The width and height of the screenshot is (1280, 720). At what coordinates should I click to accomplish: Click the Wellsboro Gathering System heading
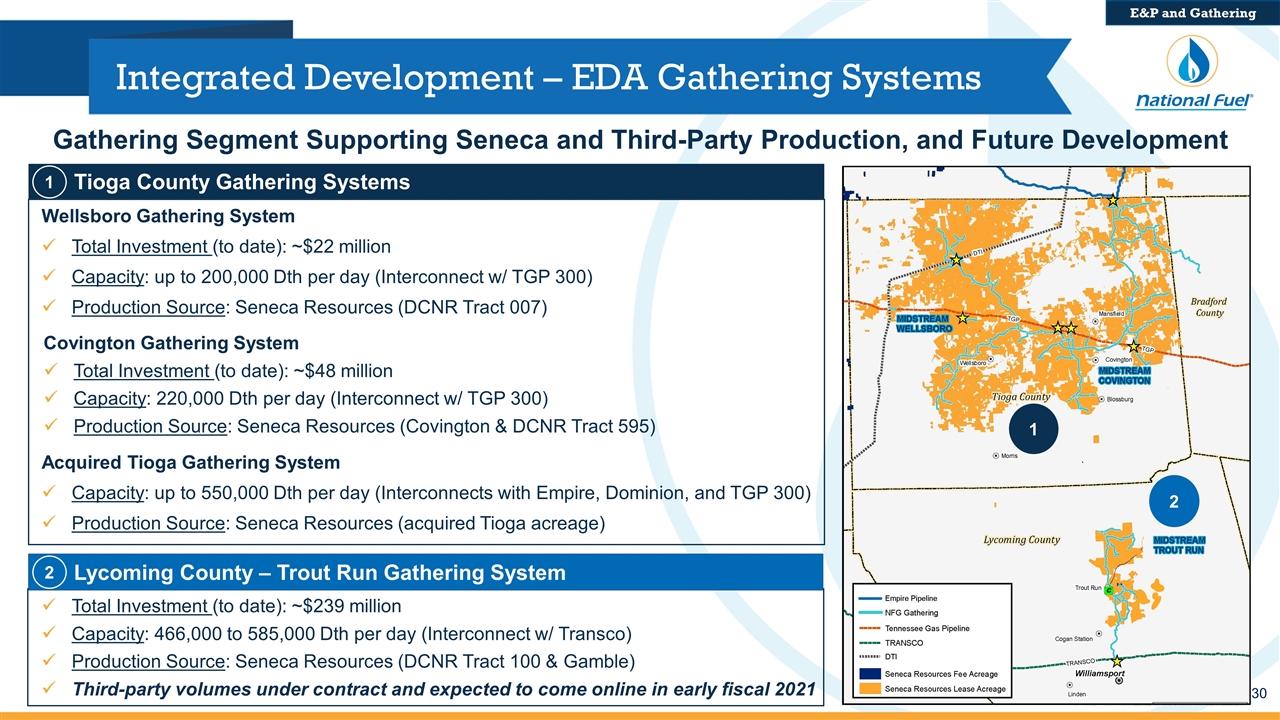(x=168, y=216)
